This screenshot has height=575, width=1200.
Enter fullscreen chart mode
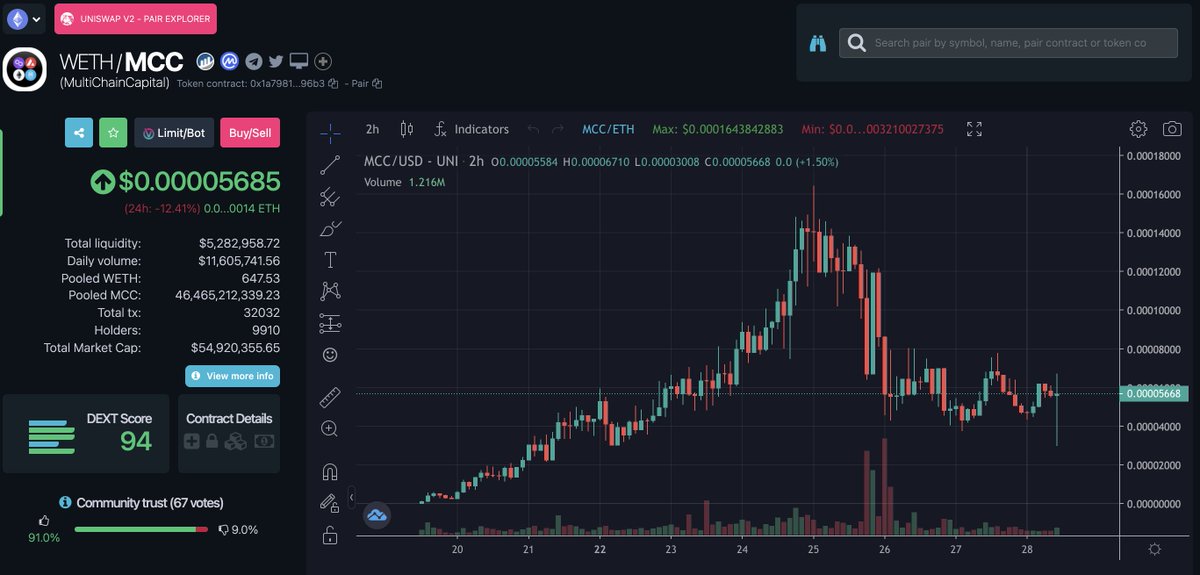(x=974, y=129)
